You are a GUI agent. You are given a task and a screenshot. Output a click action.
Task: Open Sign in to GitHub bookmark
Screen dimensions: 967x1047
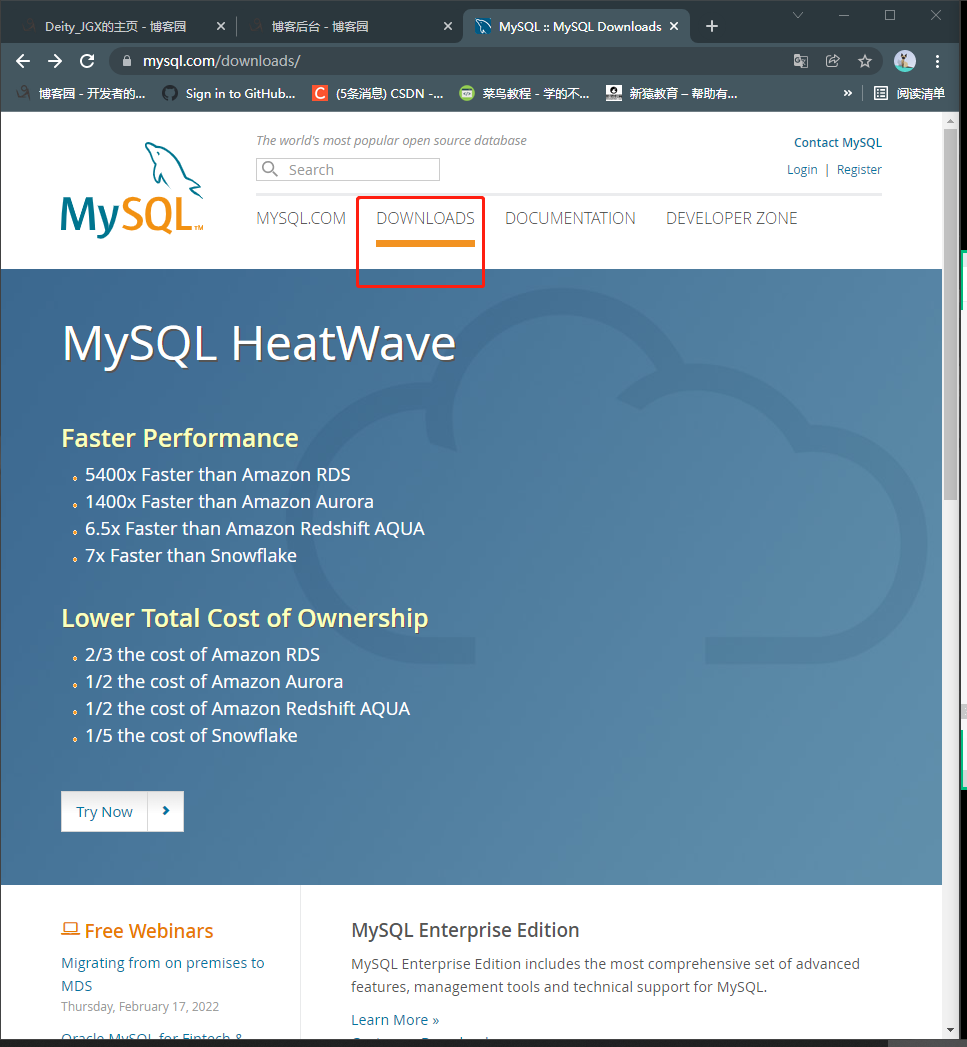pos(229,93)
